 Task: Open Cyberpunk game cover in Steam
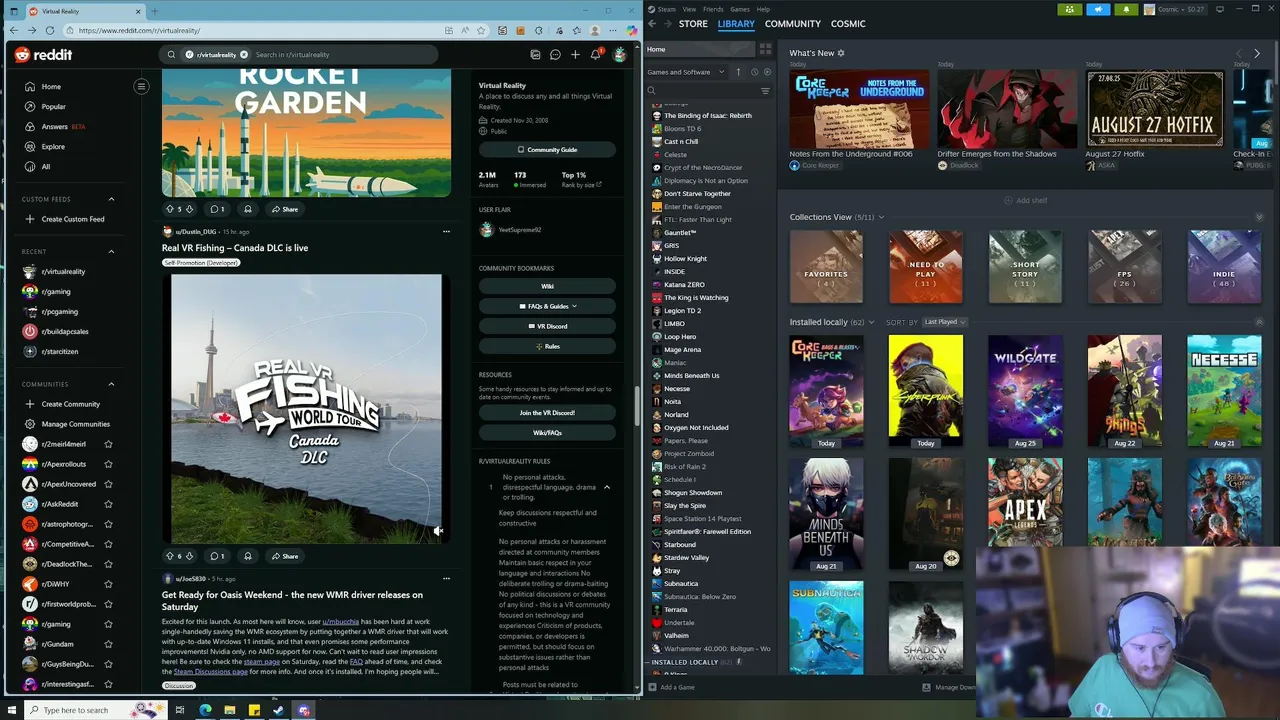[x=926, y=391]
